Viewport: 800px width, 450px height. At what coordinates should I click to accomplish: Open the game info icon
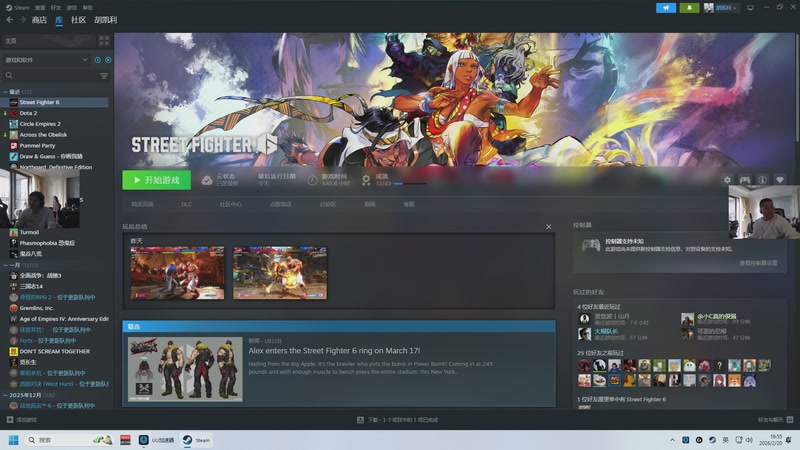(x=762, y=180)
